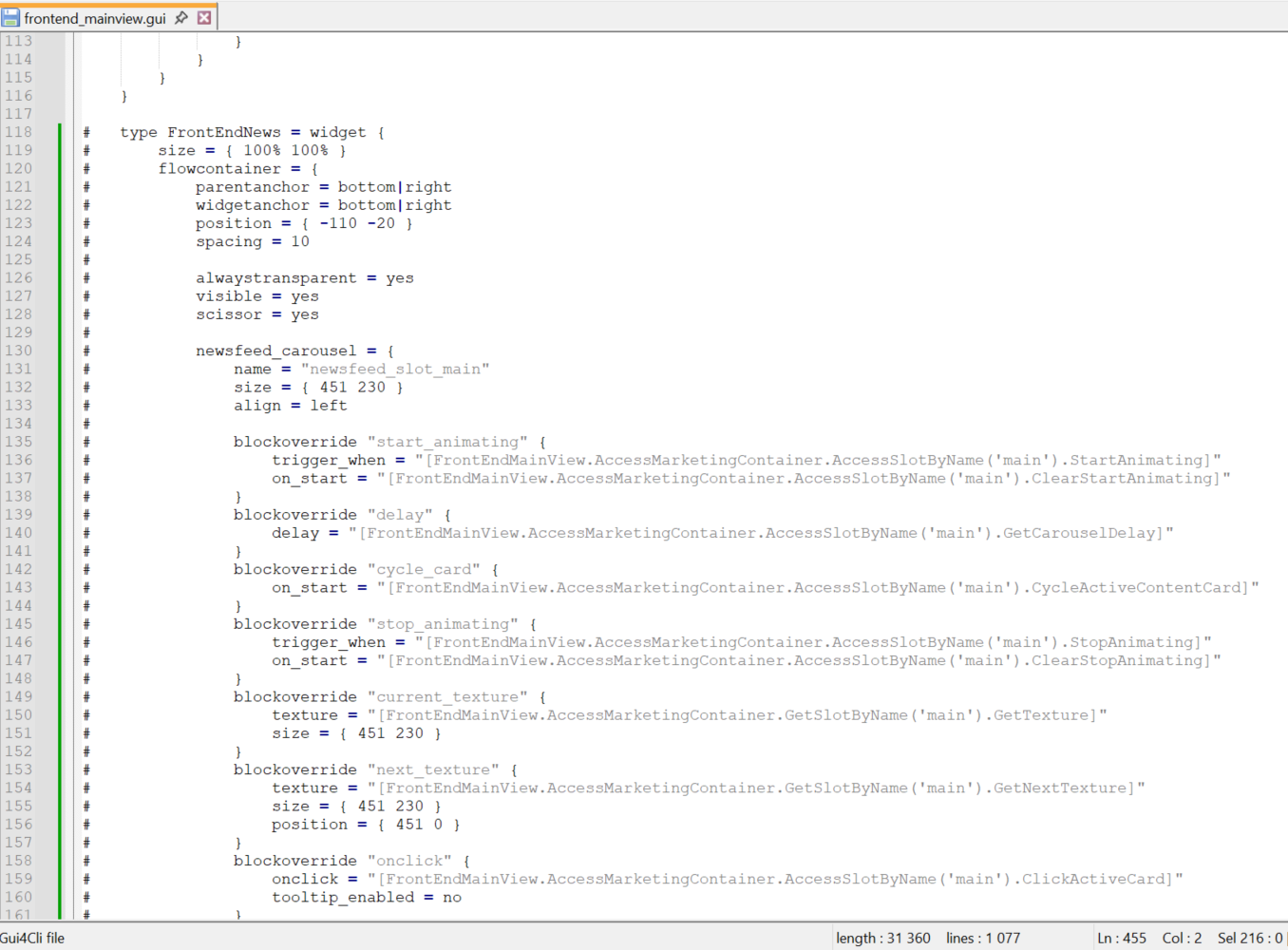Screen dimensions: 1288x950
Task: Select line number 130 in the gutter
Action: (x=18, y=351)
